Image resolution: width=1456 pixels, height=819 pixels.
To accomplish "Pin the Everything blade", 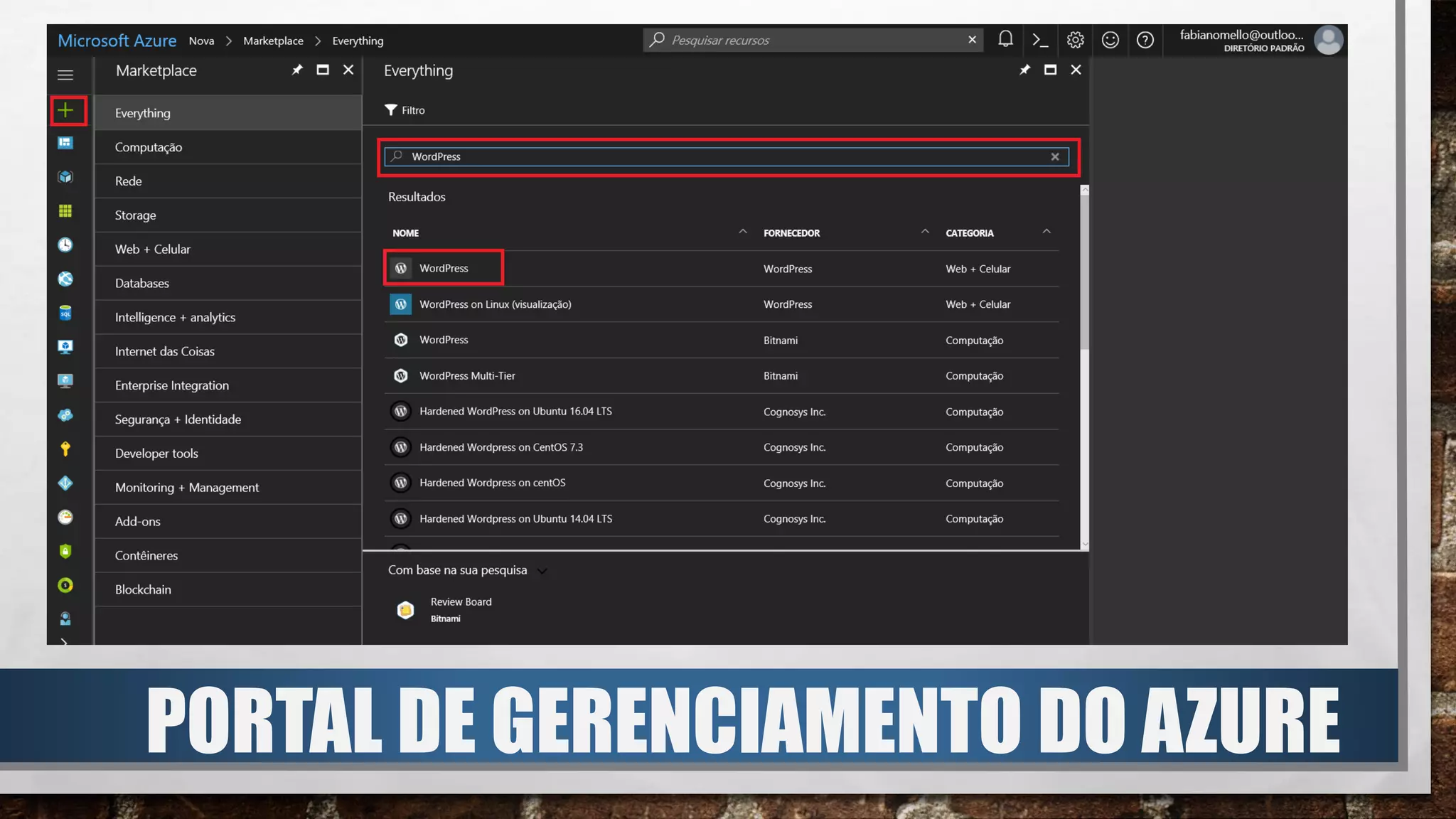I will coord(1024,70).
